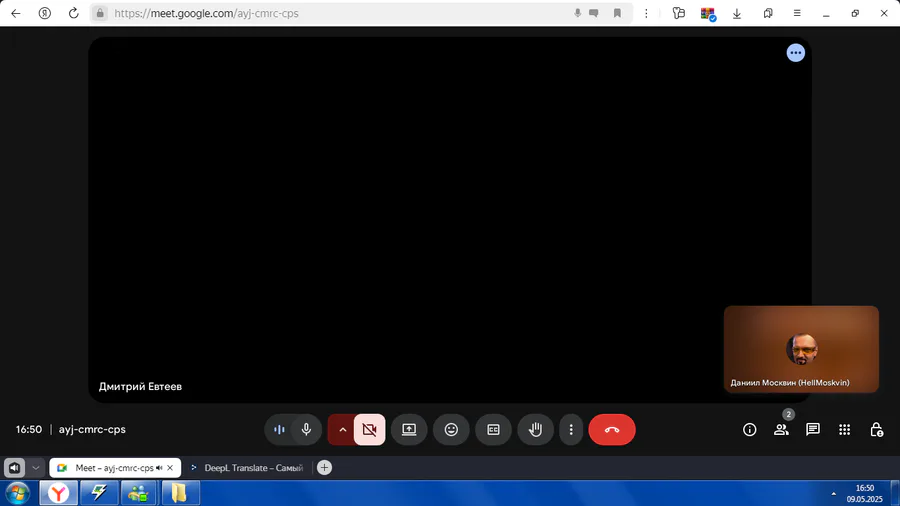Open the users app in taskbar
Viewport: 900px width, 506px height.
pos(138,493)
